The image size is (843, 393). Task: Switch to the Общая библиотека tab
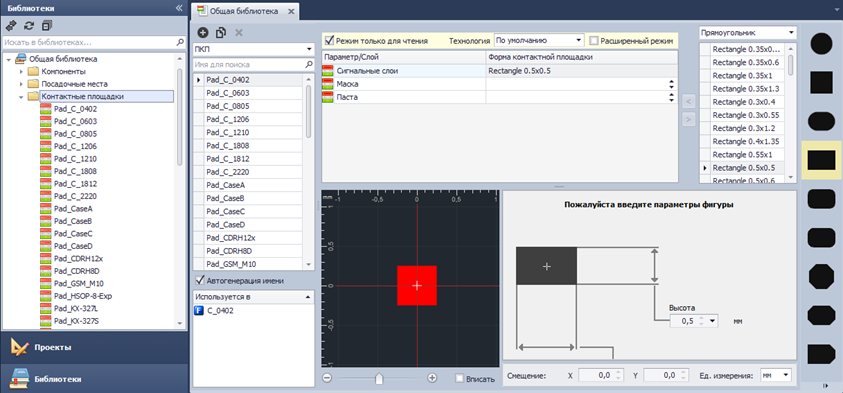tap(244, 10)
